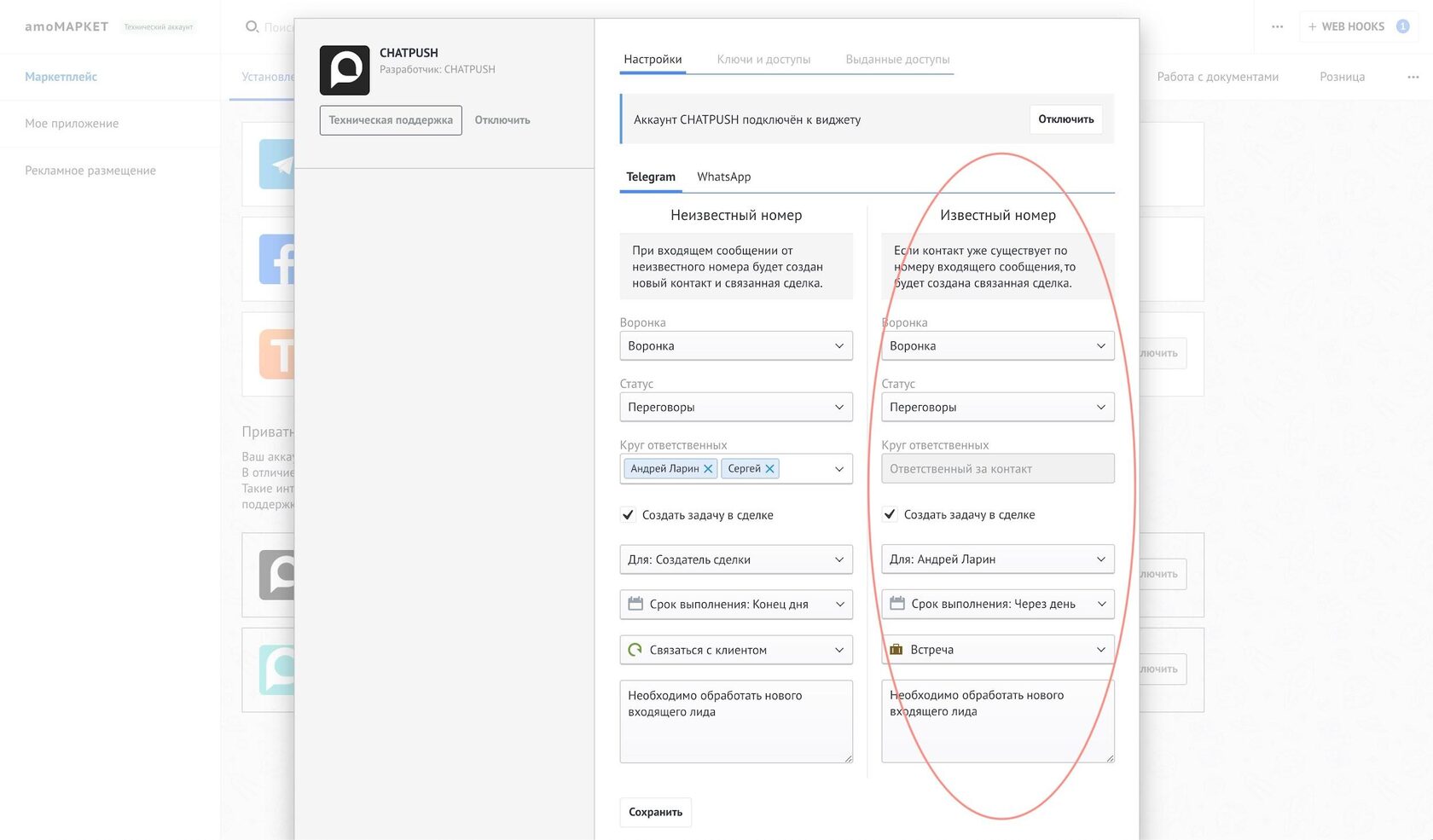Open Маркетплейс in the sidebar
The image size is (1433, 840).
click(61, 77)
